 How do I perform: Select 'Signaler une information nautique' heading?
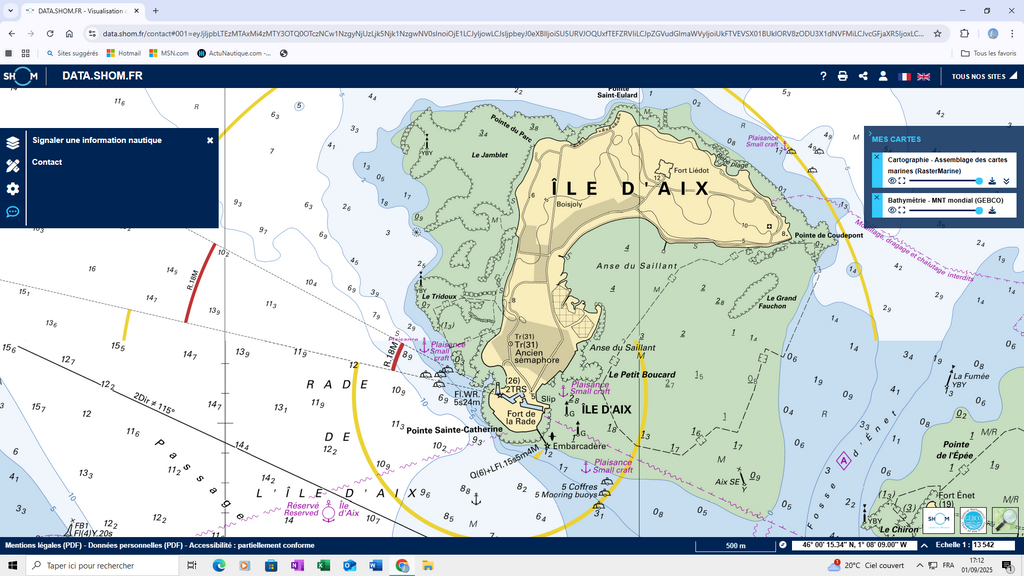97,140
